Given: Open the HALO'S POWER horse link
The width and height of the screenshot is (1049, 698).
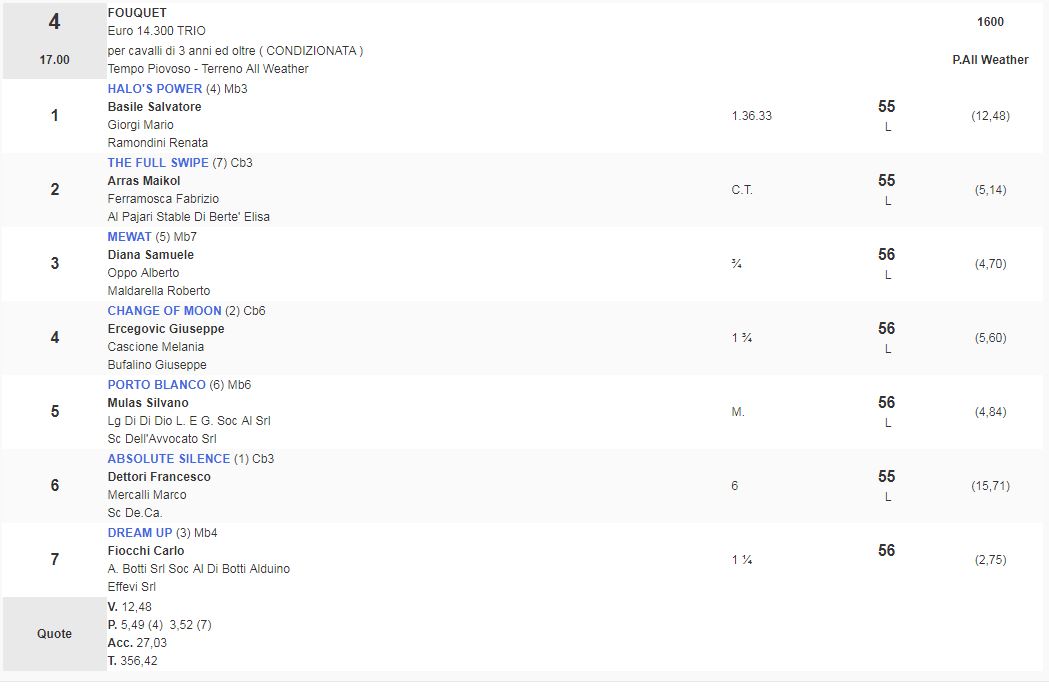Looking at the screenshot, I should coord(154,89).
